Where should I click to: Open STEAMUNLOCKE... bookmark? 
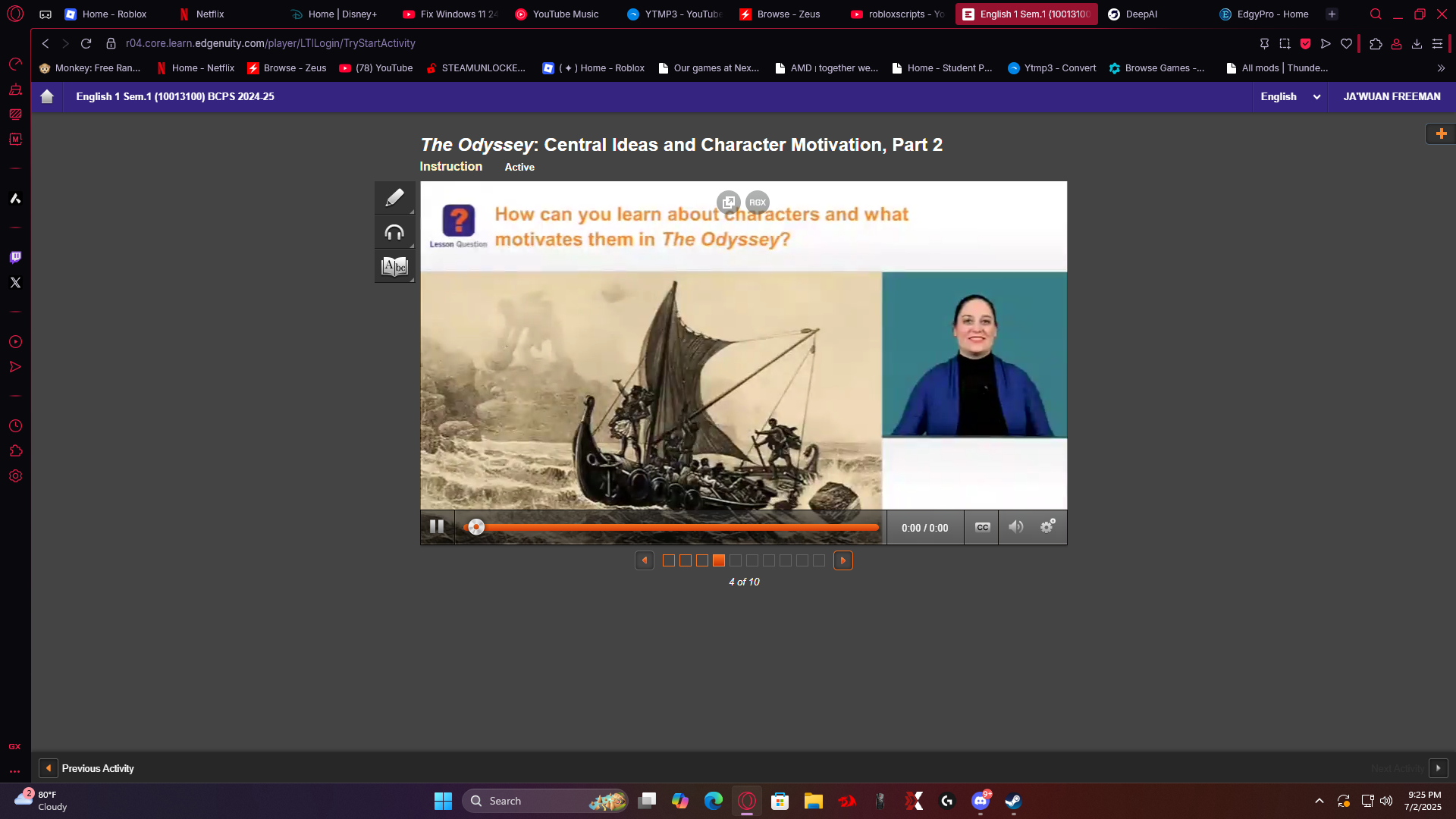pos(475,68)
